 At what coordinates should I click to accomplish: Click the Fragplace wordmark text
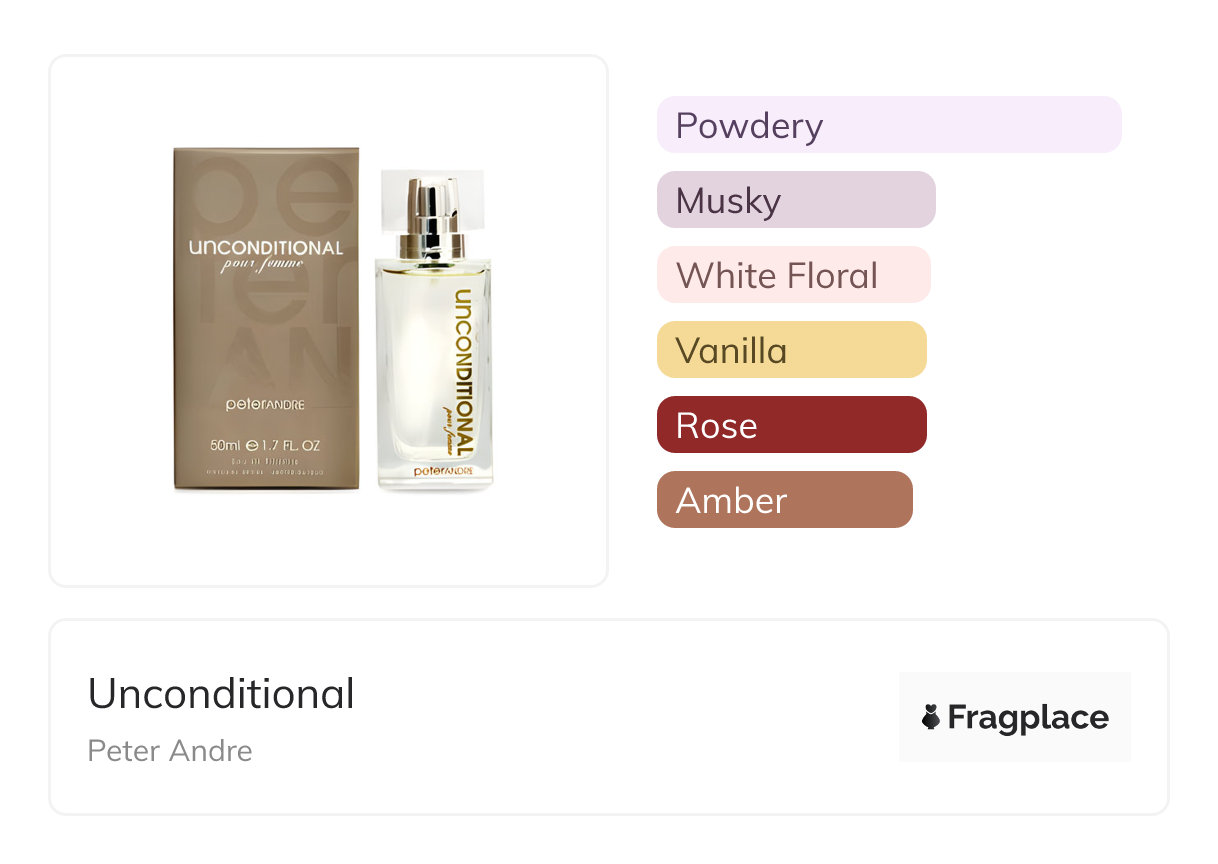[1028, 717]
